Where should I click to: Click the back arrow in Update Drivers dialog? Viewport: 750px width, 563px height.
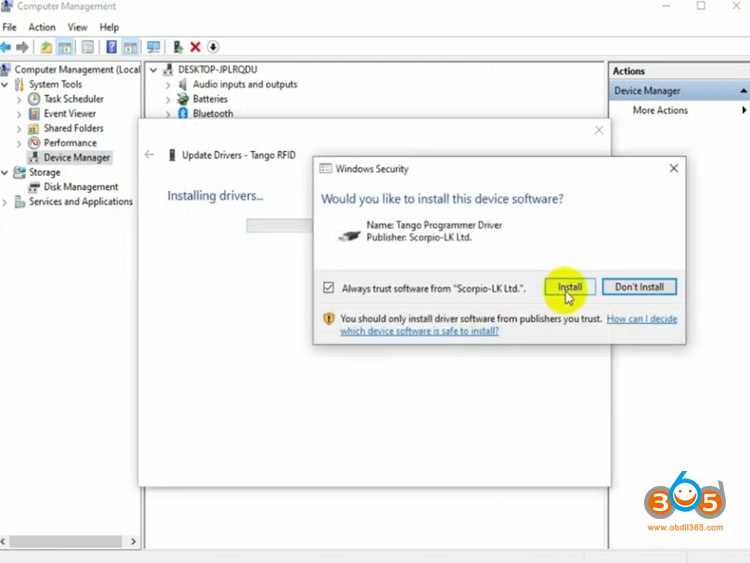pyautogui.click(x=149, y=155)
